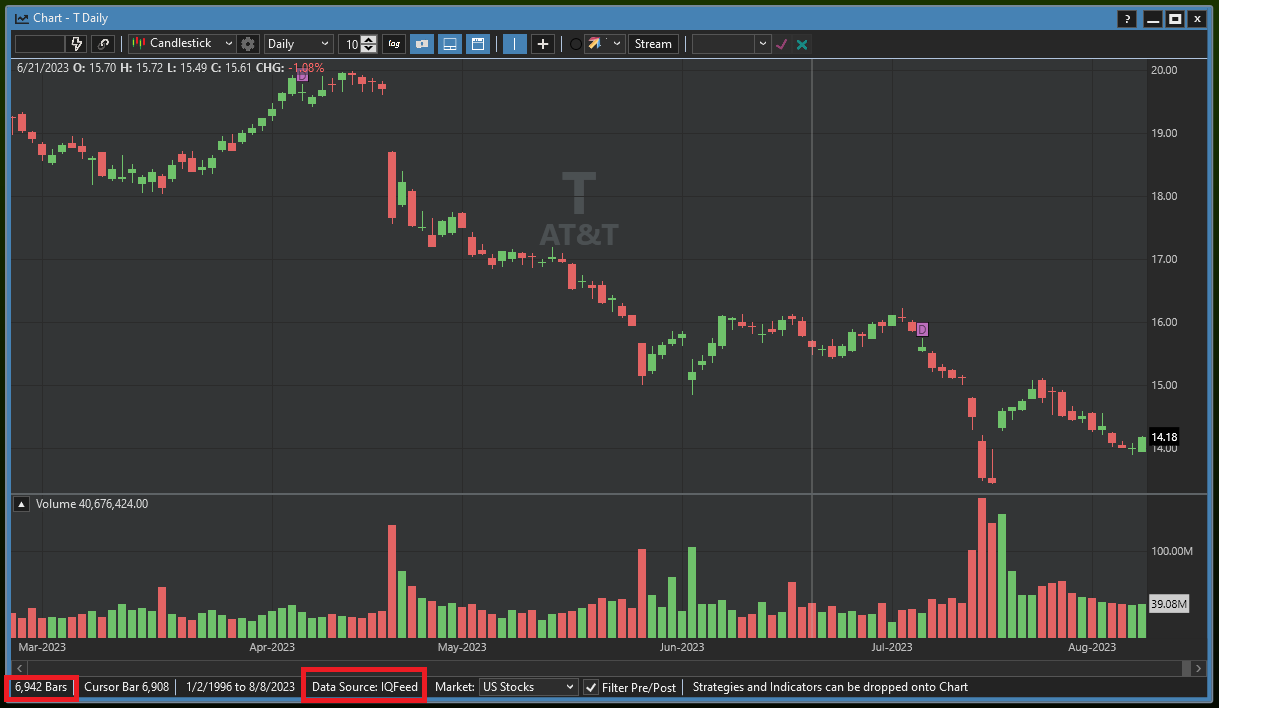Collapse the Volume pane using the arrow button
This screenshot has height=720, width=1279.
coord(21,504)
